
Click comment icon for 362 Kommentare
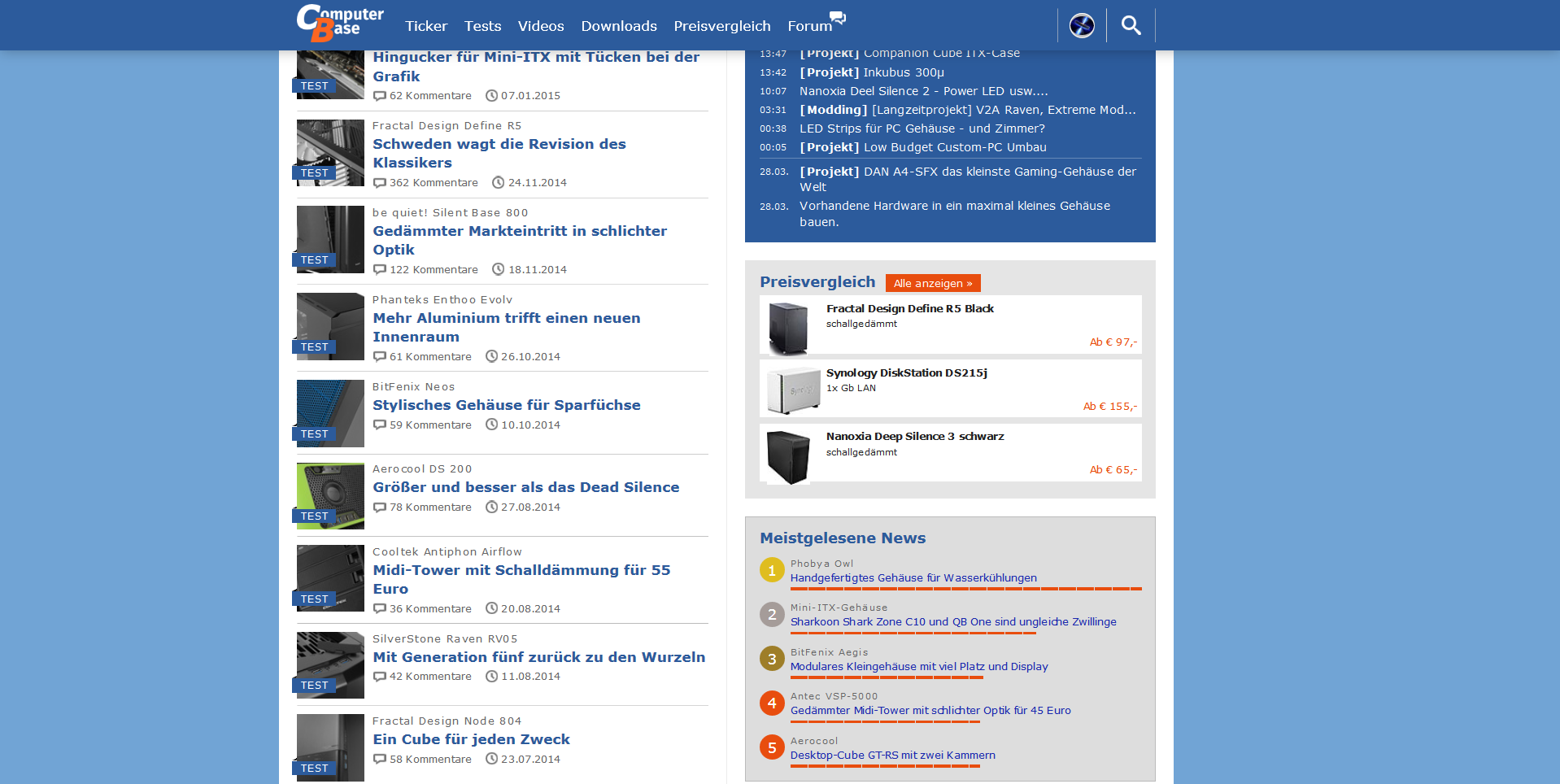pyautogui.click(x=380, y=183)
